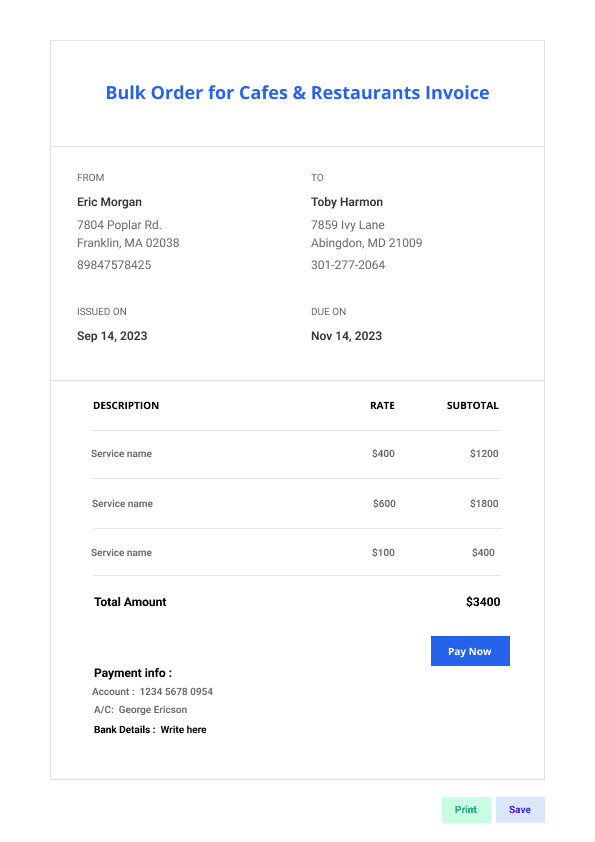Select the issued date Sep 14, 2023
This screenshot has width=595, height=842.
(x=112, y=336)
